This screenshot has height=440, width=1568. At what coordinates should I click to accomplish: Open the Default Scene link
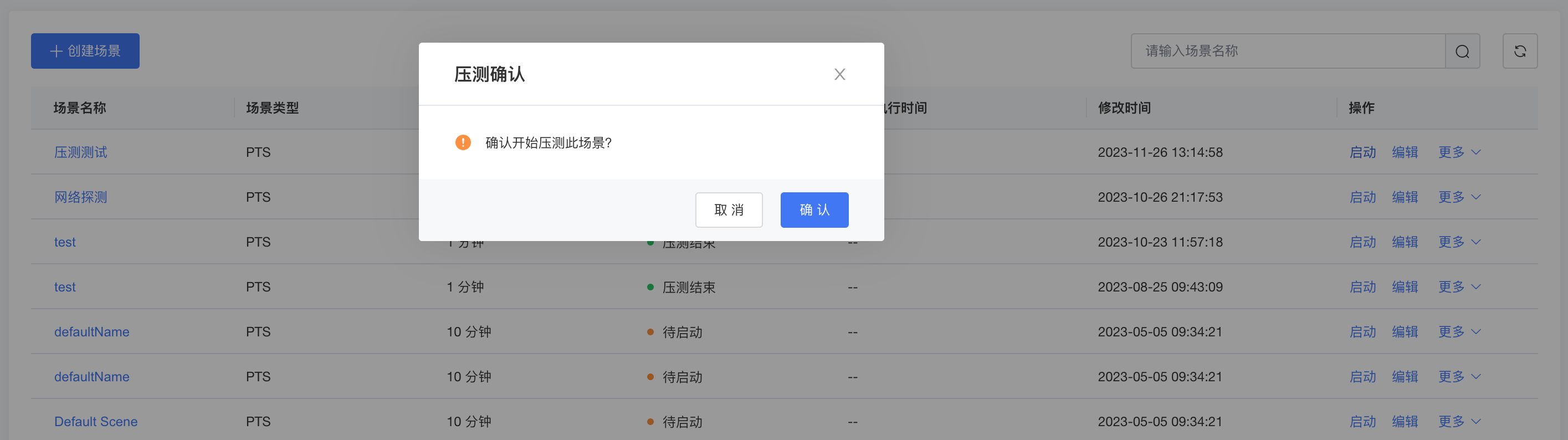(x=95, y=421)
